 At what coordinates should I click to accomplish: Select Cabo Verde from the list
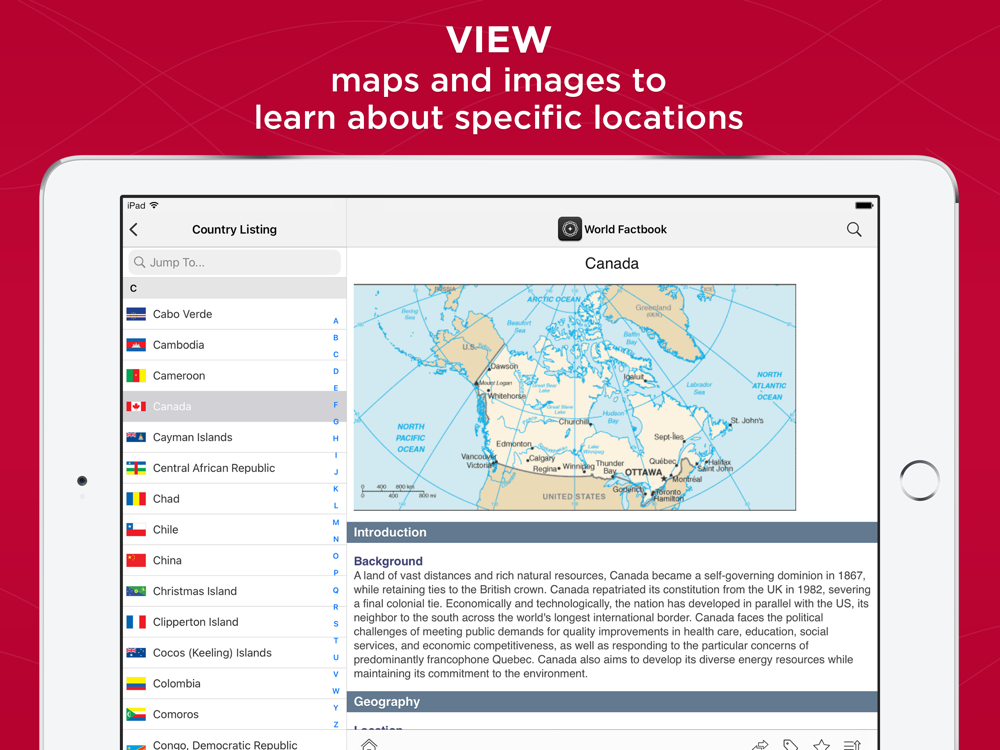point(235,314)
